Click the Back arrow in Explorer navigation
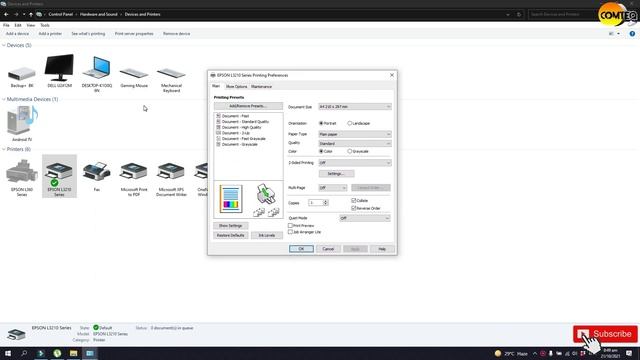This screenshot has height=360, width=640. 7,14
